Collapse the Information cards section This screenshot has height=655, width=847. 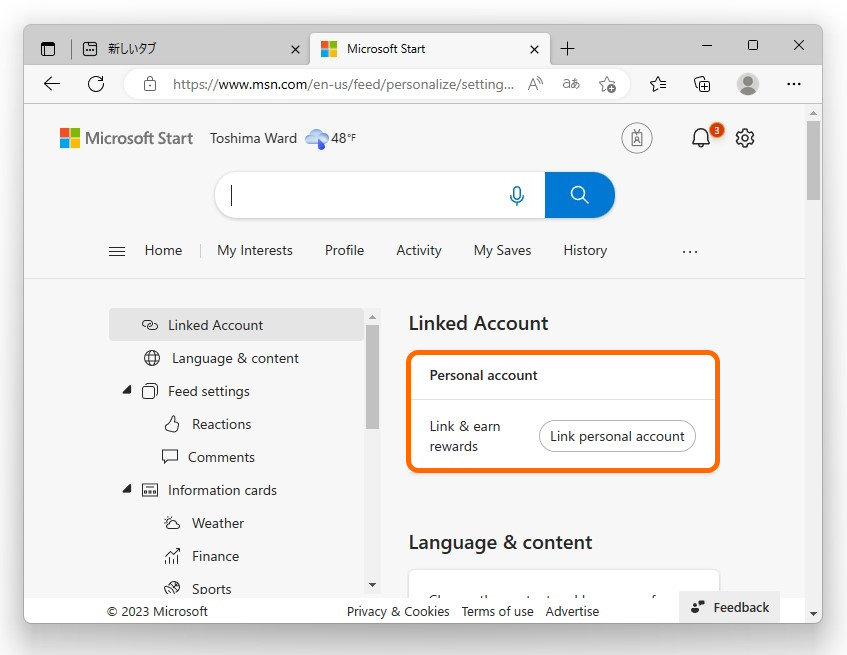(x=126, y=489)
